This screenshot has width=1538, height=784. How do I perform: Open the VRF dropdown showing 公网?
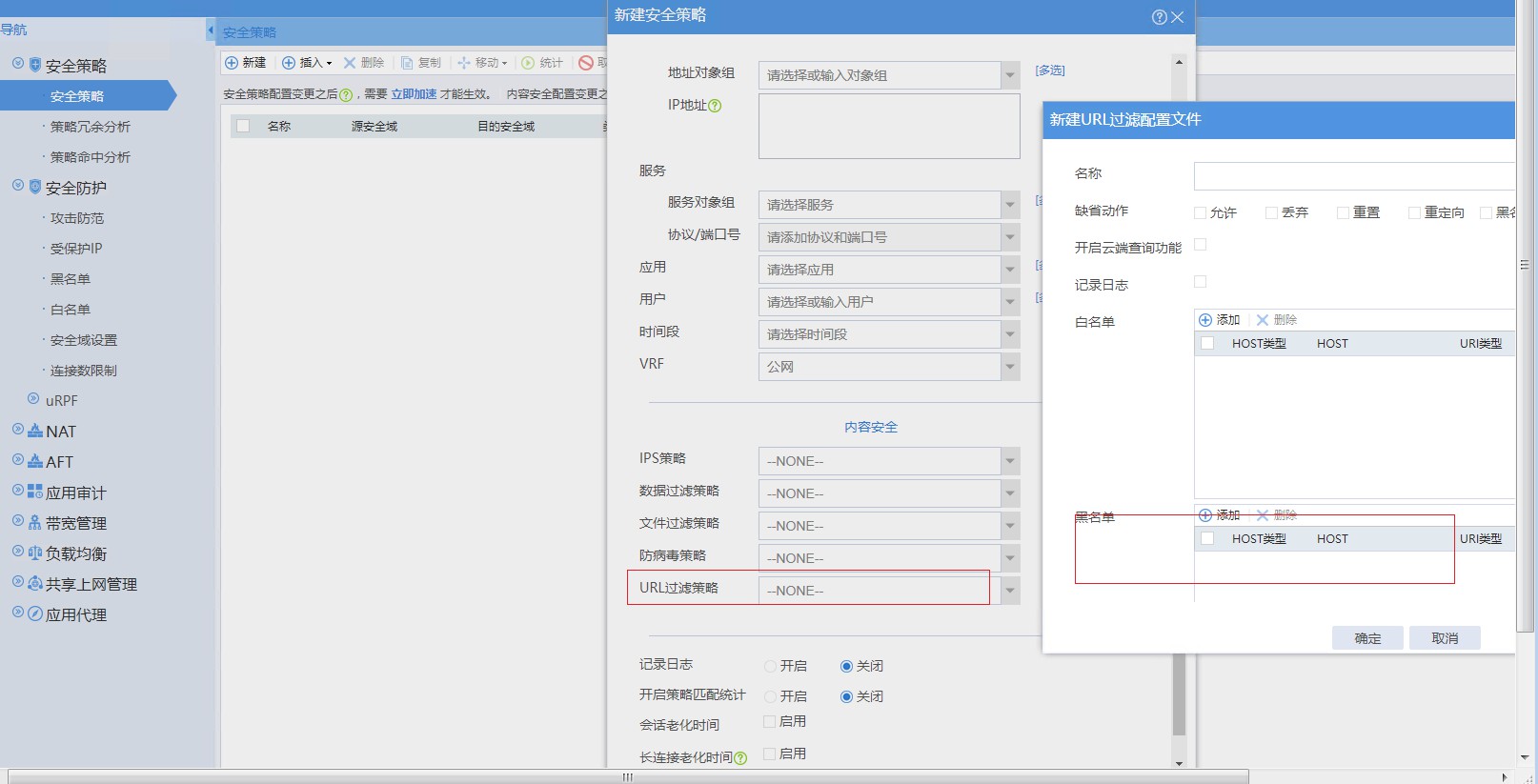[x=1010, y=367]
